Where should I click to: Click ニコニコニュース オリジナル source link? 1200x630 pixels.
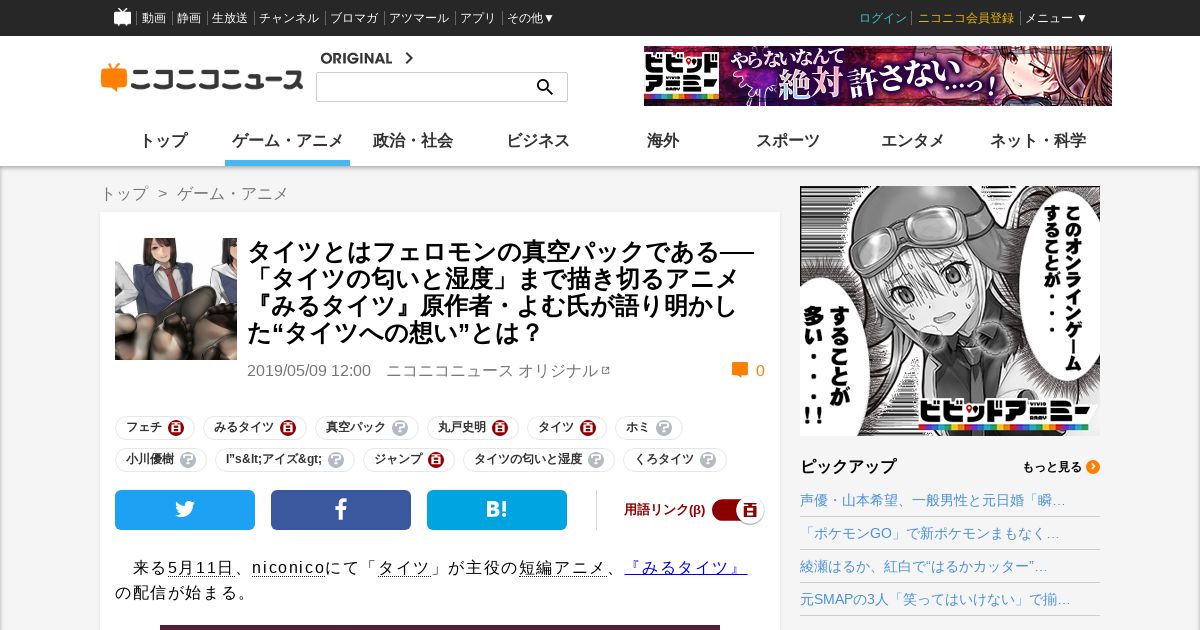pos(492,370)
